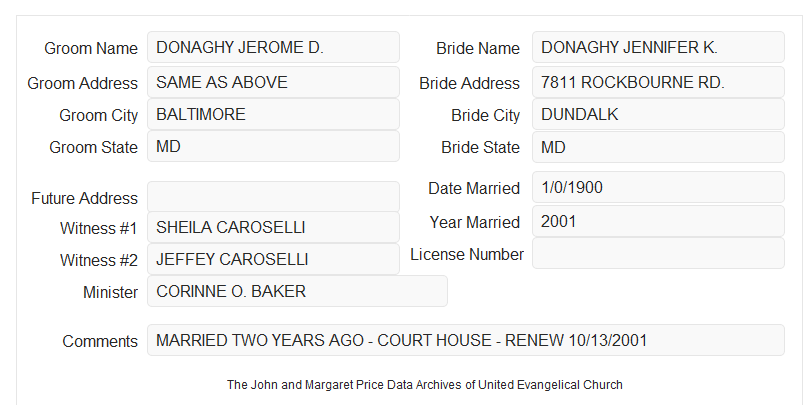Focus the Year Married field showing 2001
The width and height of the screenshot is (805, 405).
[x=658, y=221]
